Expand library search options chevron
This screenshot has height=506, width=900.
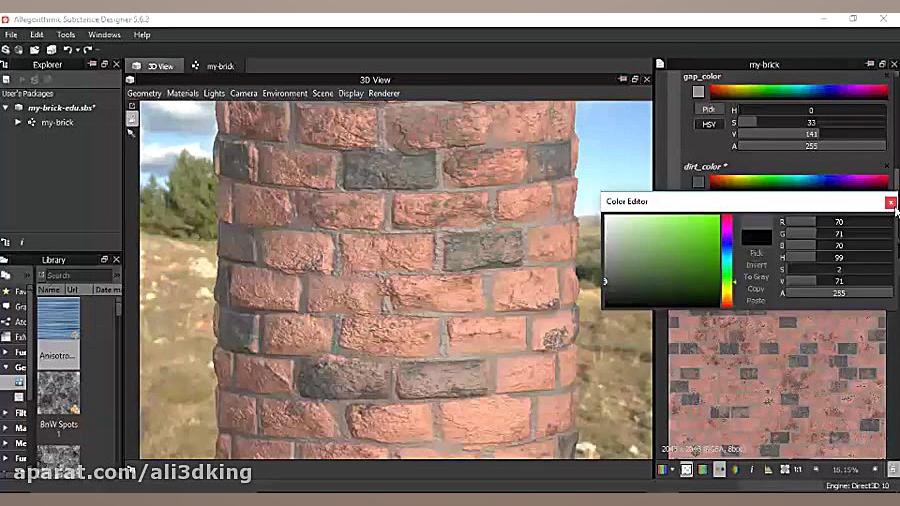117,275
